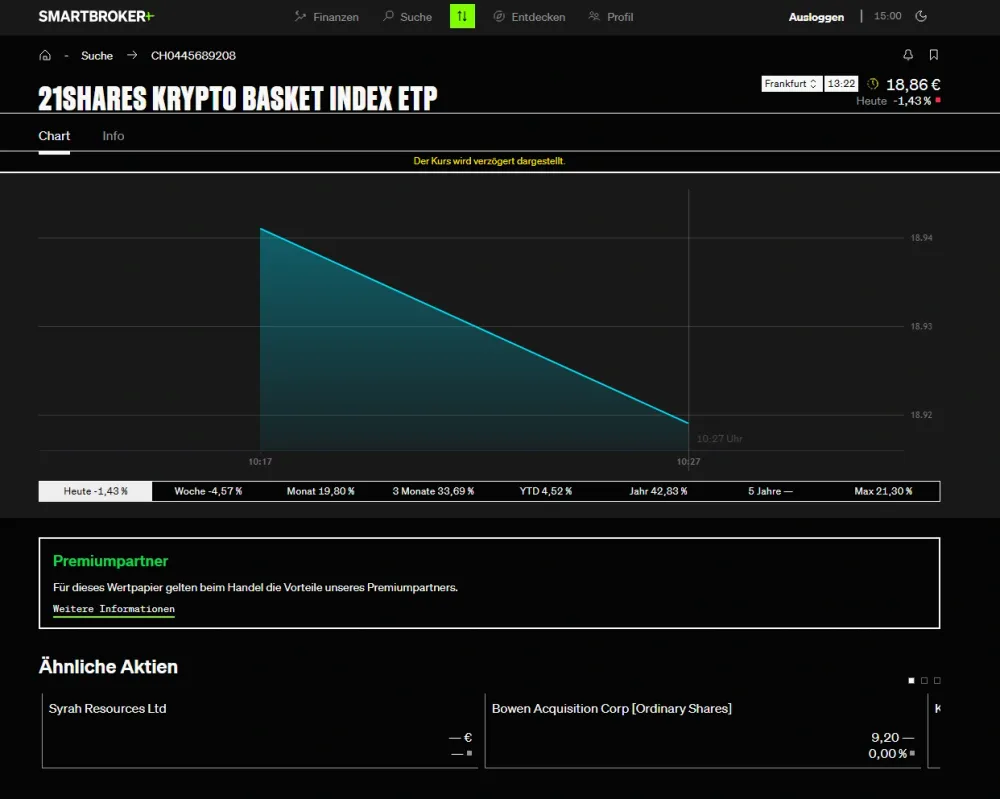
Task: Click CH0445689208 breadcrumb text
Action: 193,55
